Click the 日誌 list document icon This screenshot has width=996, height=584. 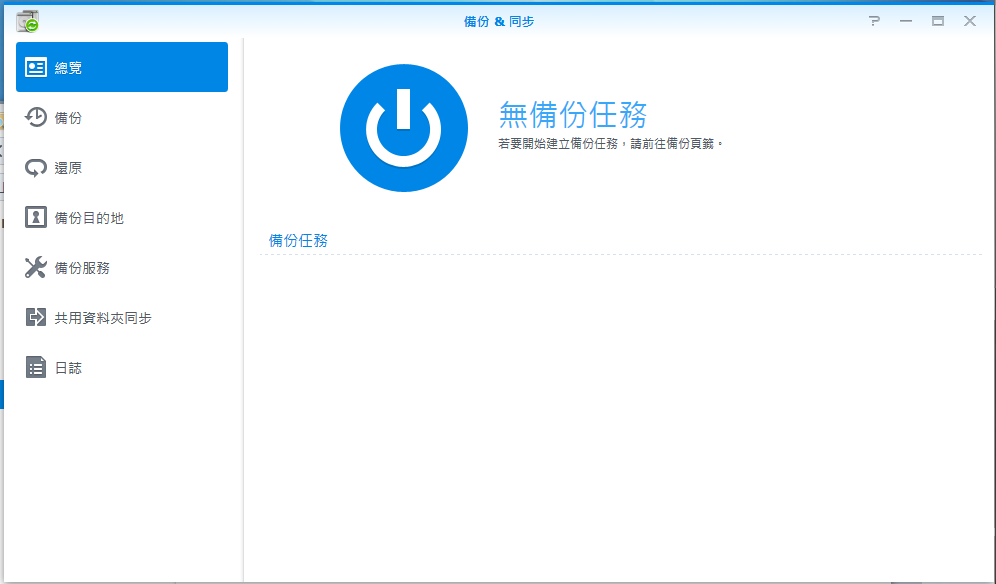pos(36,367)
